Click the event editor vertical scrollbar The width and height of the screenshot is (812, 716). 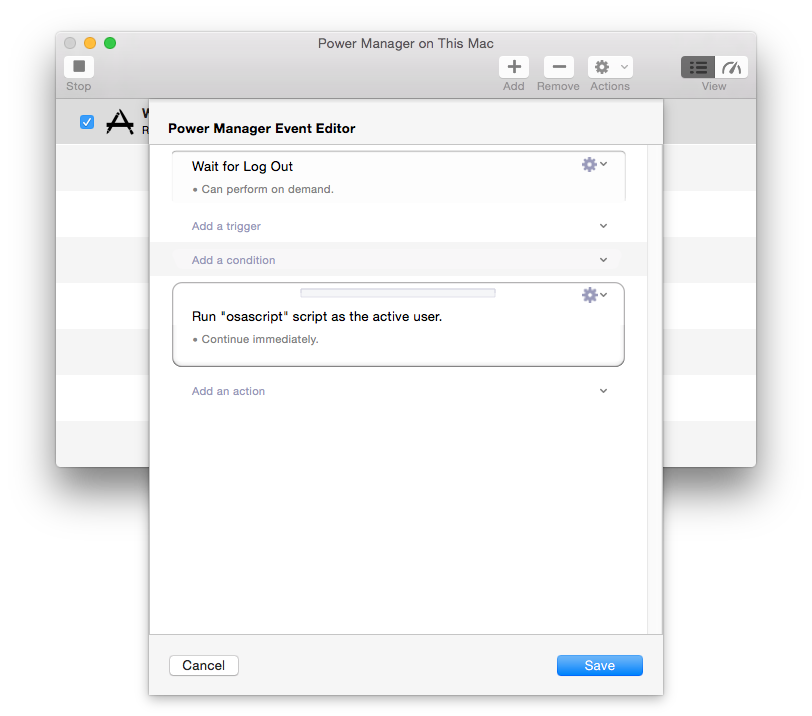coord(655,389)
